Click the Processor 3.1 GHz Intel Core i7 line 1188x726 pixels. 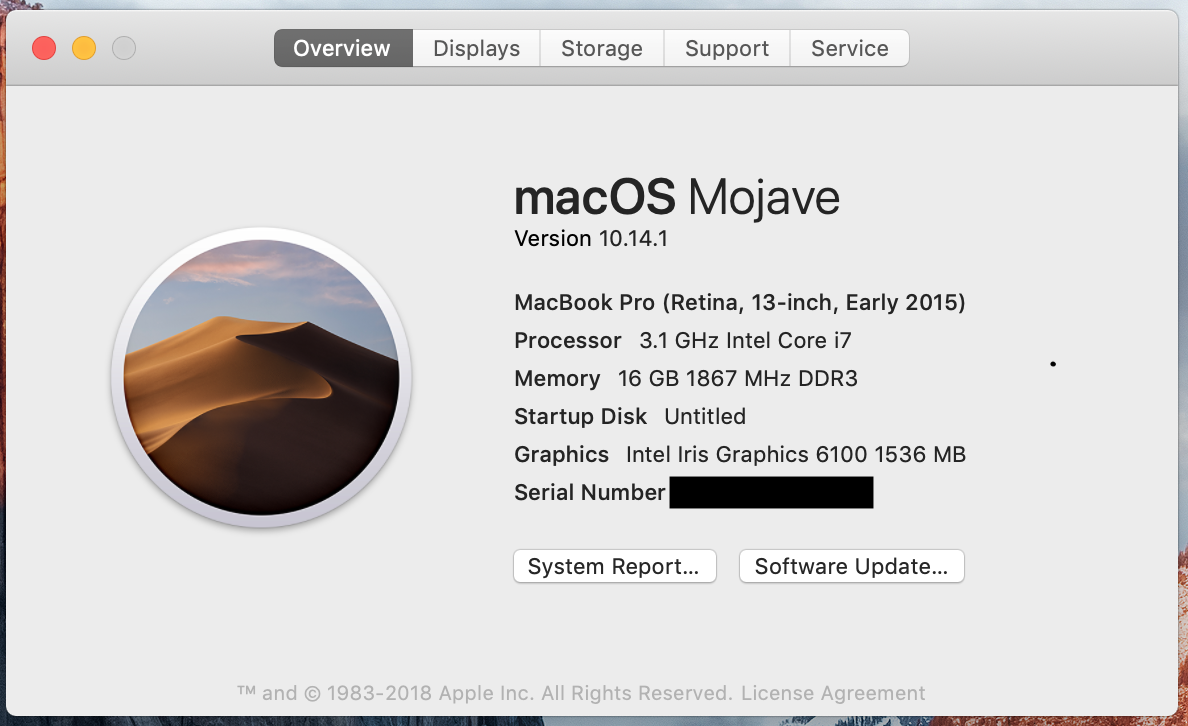tap(682, 340)
